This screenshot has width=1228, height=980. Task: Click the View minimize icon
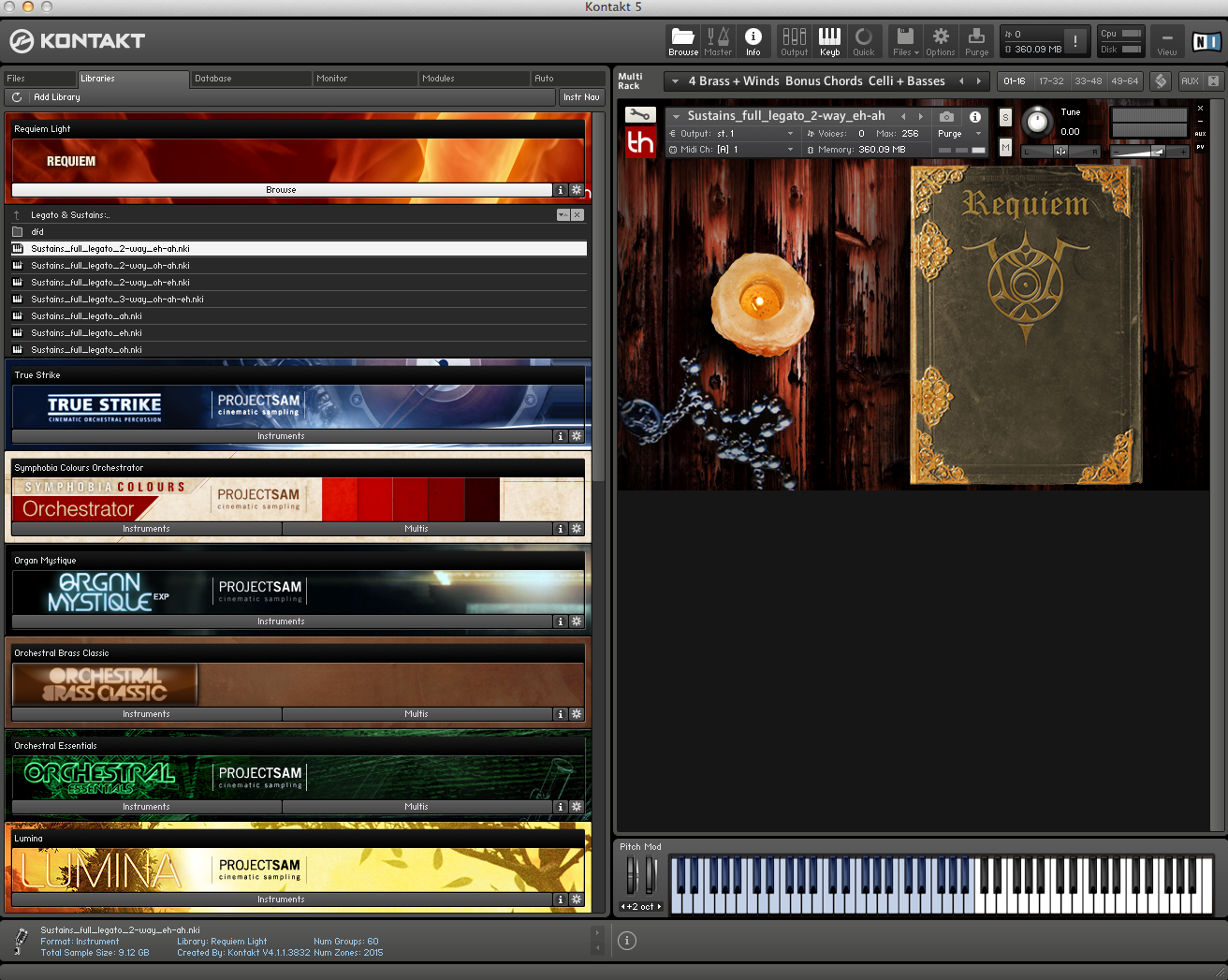(x=1167, y=41)
